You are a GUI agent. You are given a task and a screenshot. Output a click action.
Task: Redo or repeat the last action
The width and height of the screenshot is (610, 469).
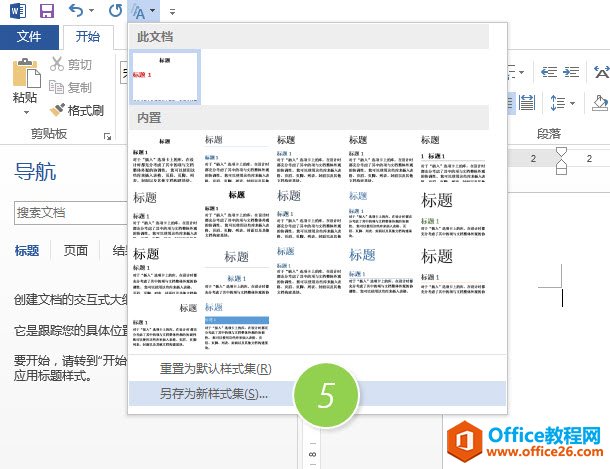coord(116,10)
